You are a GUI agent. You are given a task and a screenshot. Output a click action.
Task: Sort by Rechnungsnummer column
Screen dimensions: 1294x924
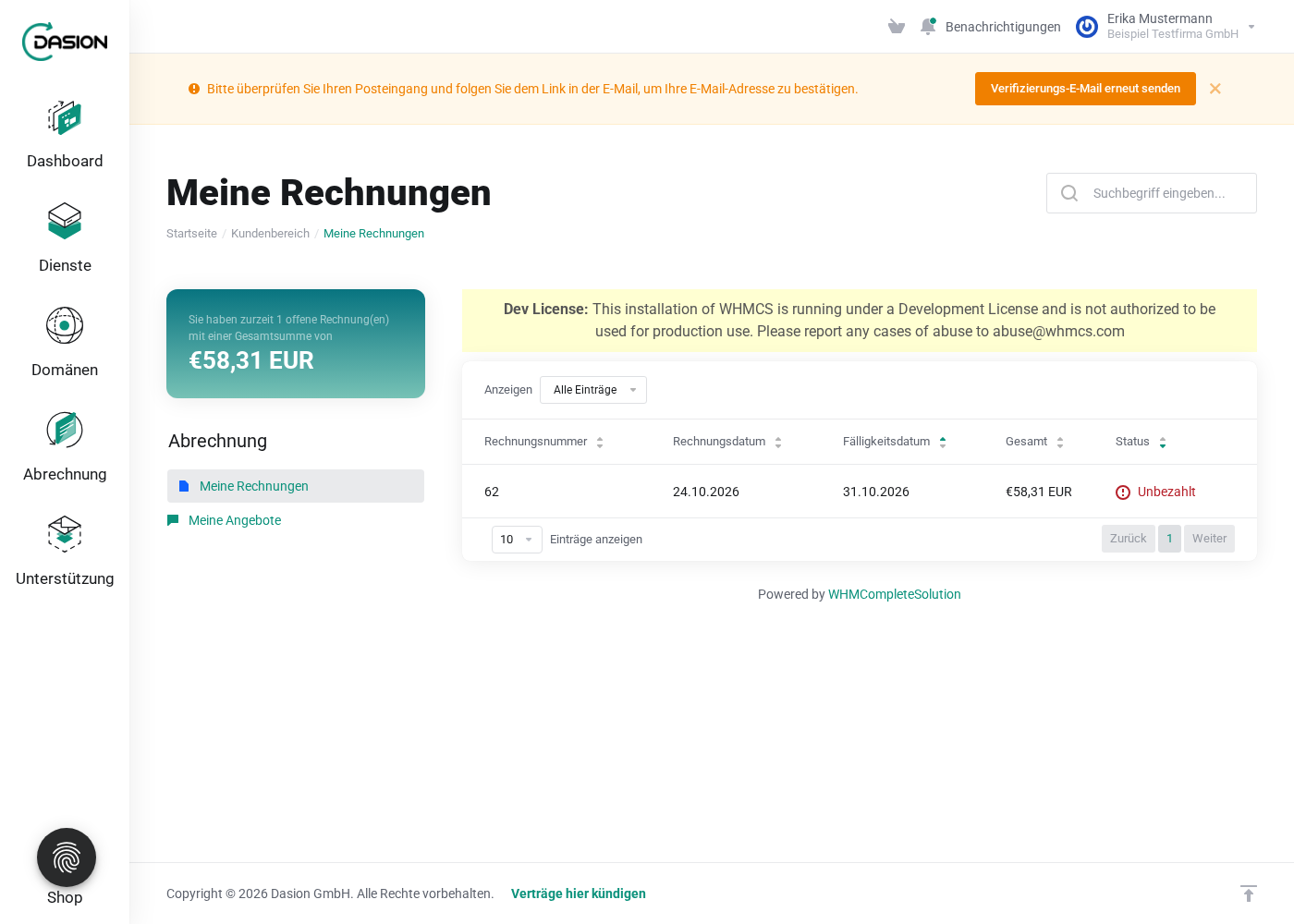(543, 442)
